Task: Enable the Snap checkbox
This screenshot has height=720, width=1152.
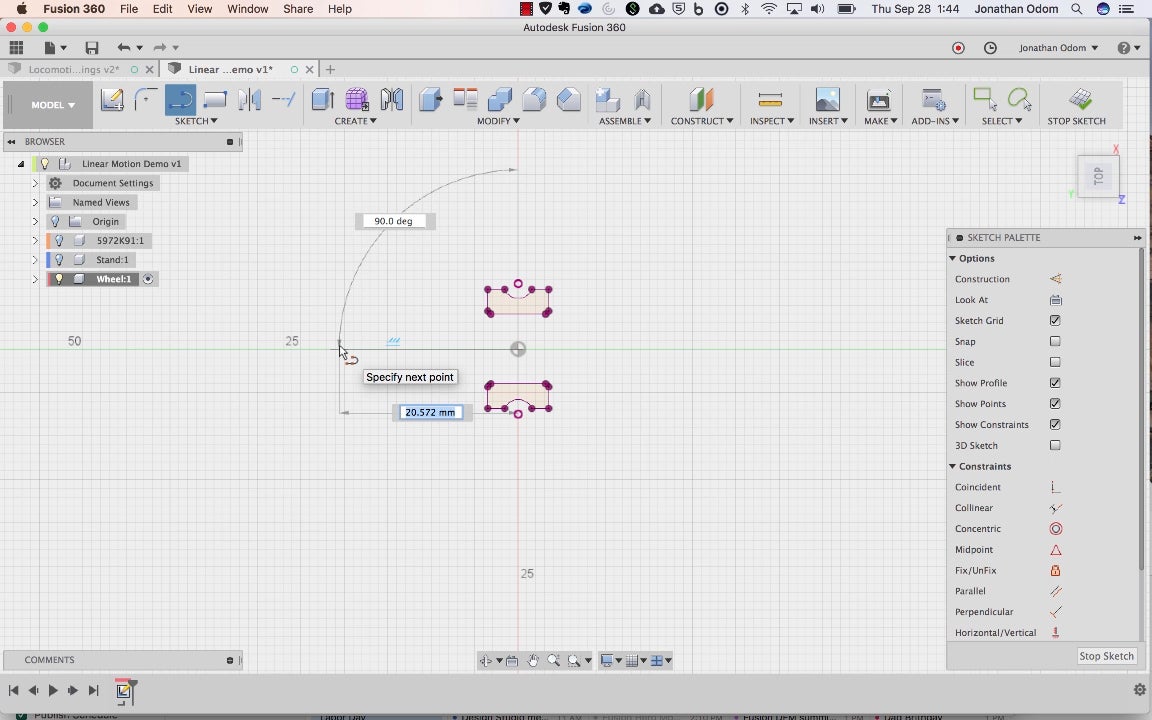Action: pos(1055,342)
